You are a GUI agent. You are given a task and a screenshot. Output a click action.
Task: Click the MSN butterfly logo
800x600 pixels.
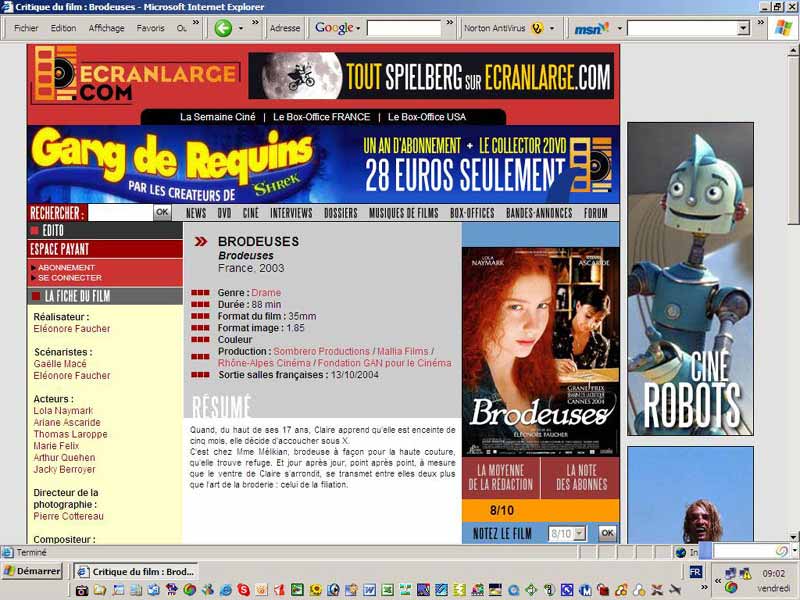[589, 28]
